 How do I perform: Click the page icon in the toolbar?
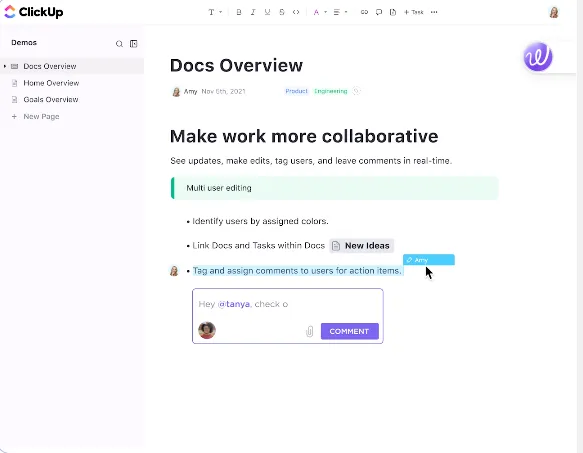[393, 12]
